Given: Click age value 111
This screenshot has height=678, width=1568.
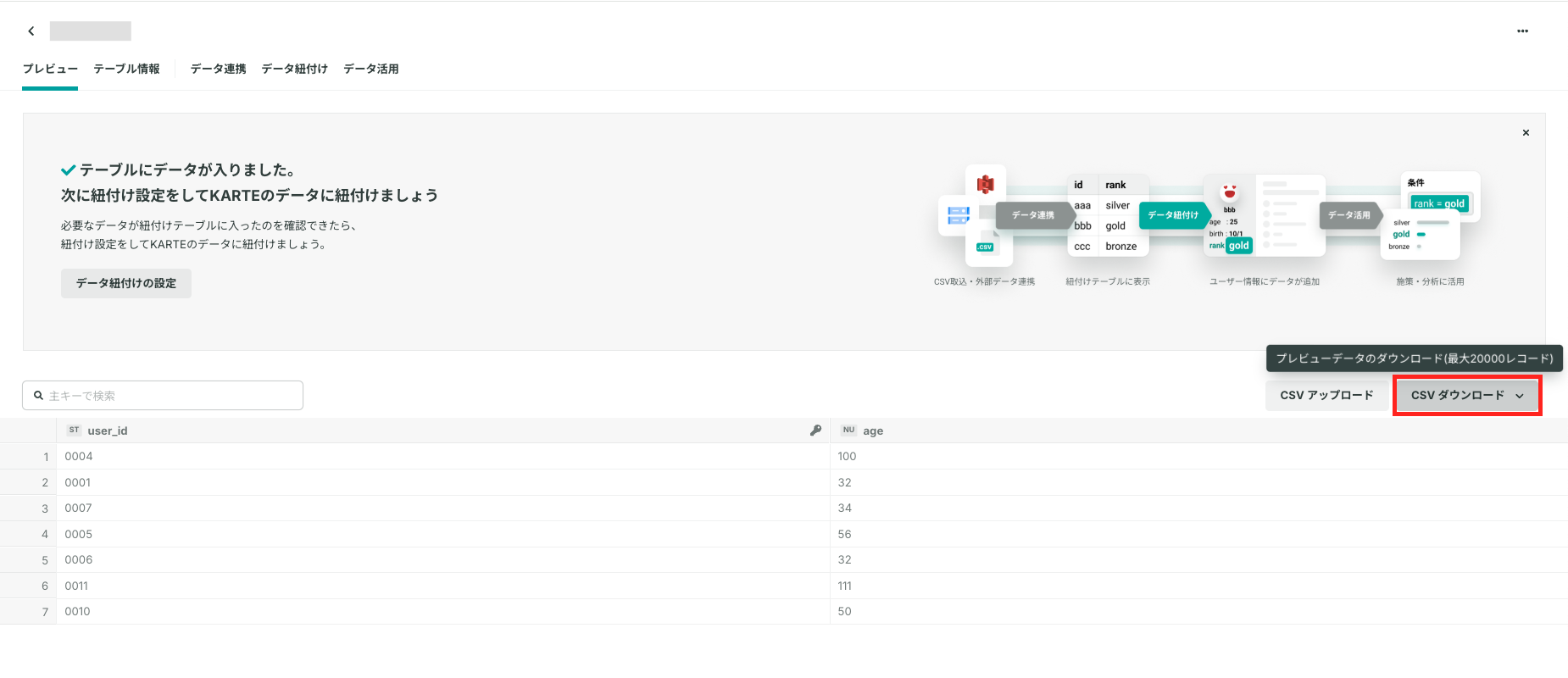Looking at the screenshot, I should (844, 586).
